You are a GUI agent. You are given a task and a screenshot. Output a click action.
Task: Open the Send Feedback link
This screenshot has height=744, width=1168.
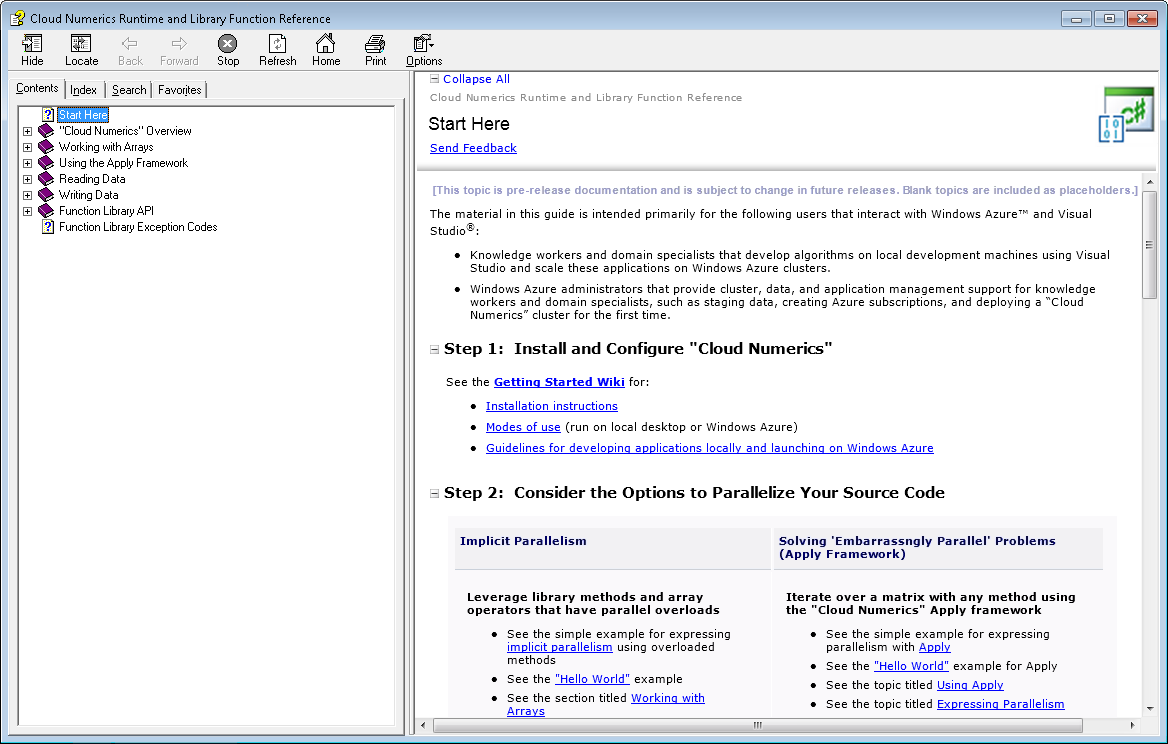473,148
